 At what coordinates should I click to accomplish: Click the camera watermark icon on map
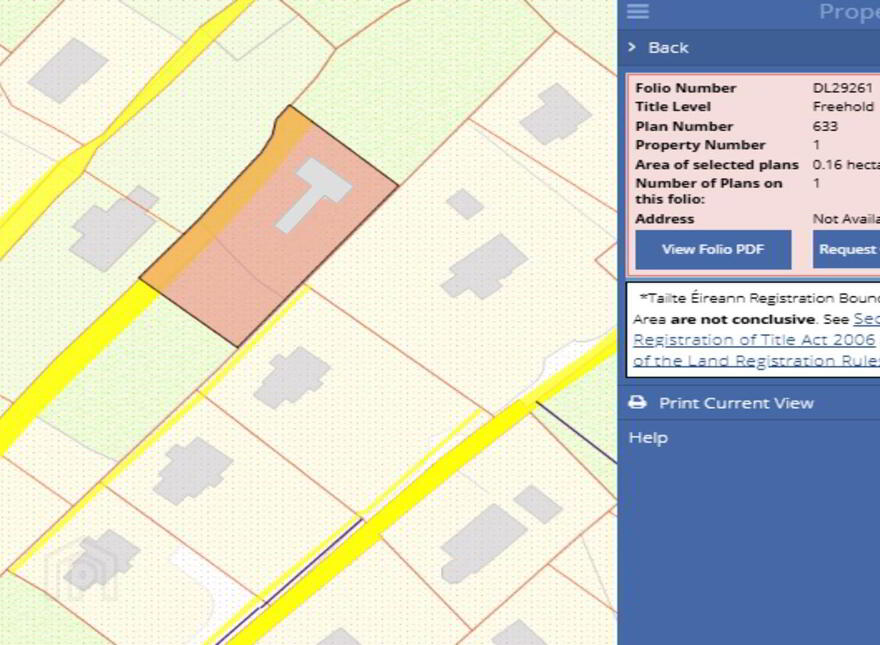point(80,571)
